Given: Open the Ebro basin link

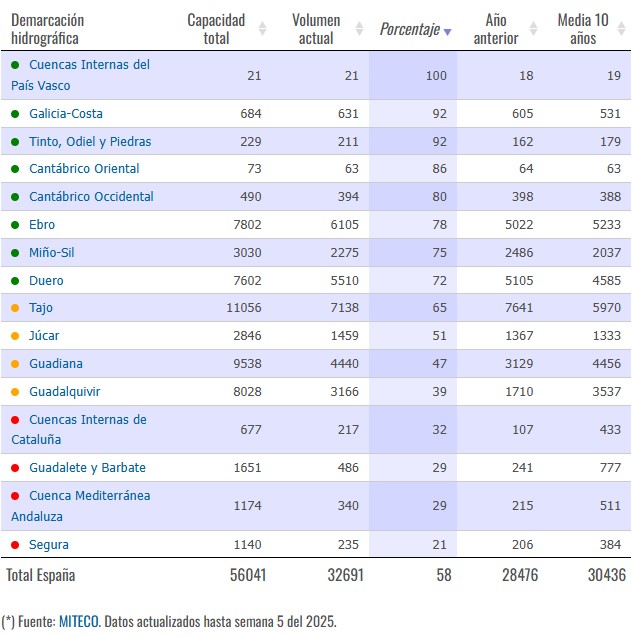Looking at the screenshot, I should click(42, 225).
